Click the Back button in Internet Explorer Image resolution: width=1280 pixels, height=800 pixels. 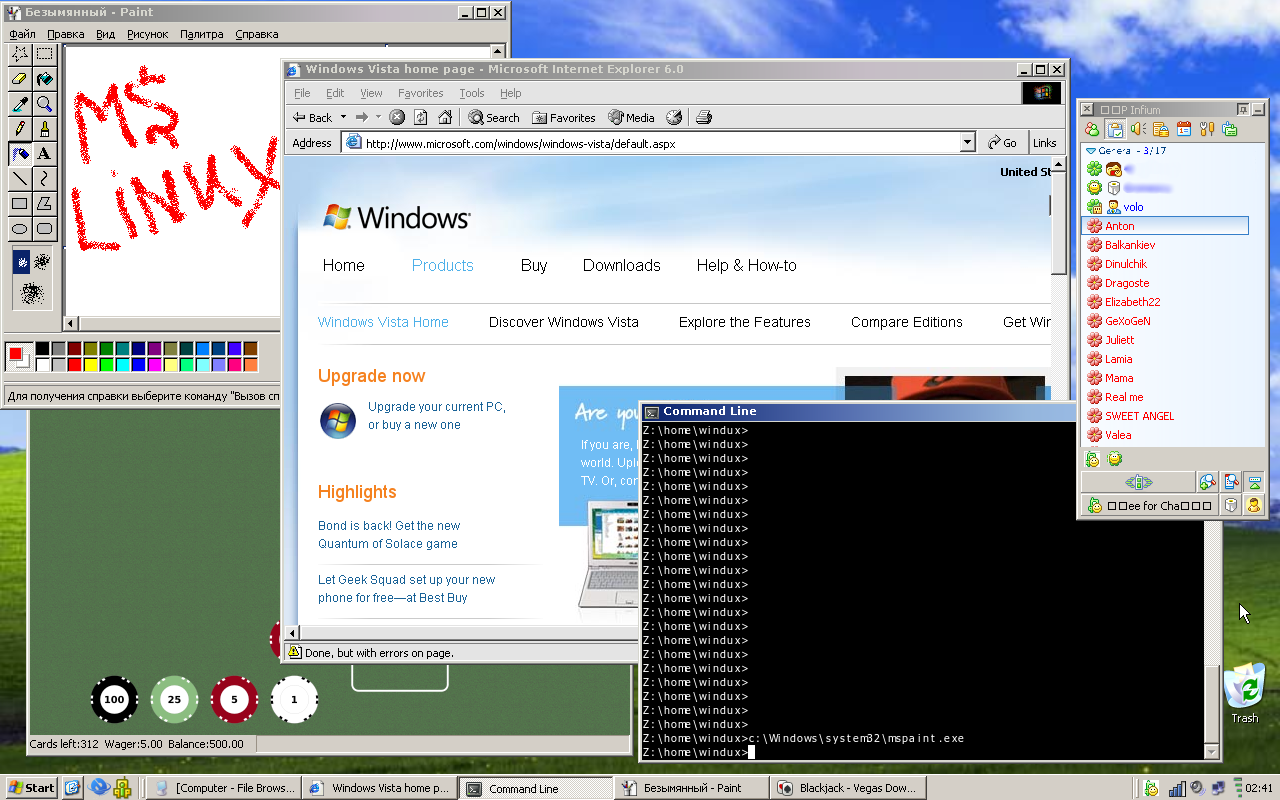click(x=313, y=117)
